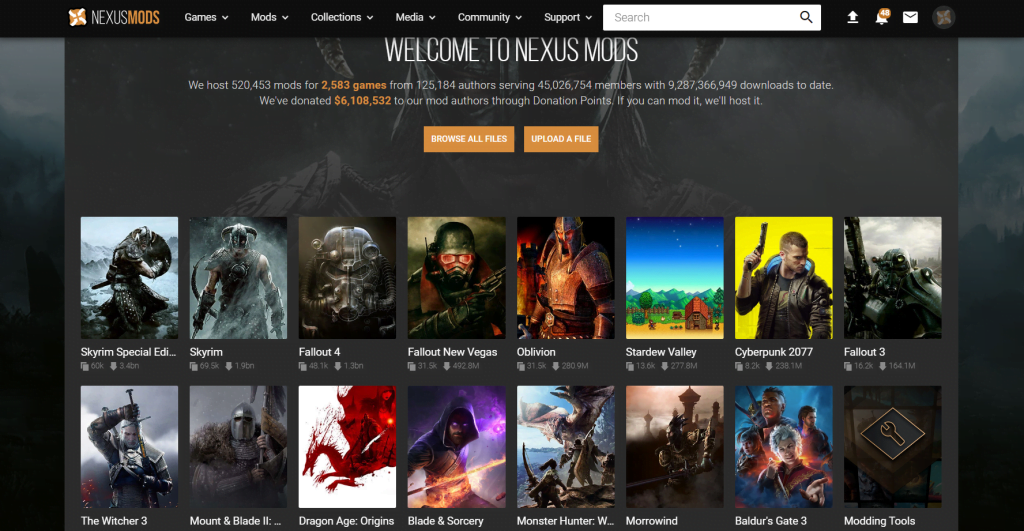Screen dimensions: 1024x531
Task: Select the Cyberpunk 2077 cover image
Action: pyautogui.click(x=783, y=278)
